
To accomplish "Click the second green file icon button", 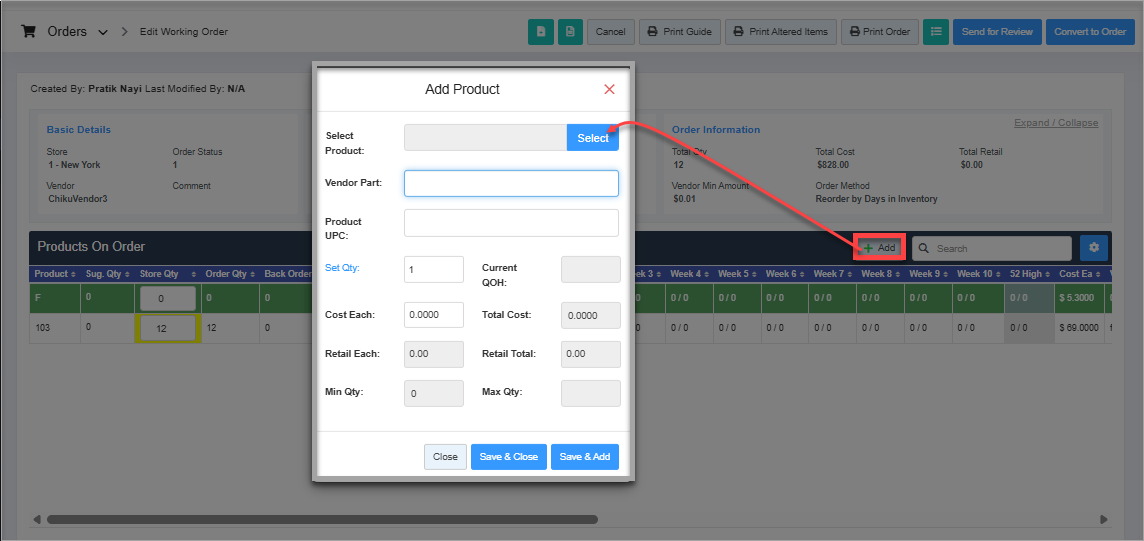I will 570,32.
